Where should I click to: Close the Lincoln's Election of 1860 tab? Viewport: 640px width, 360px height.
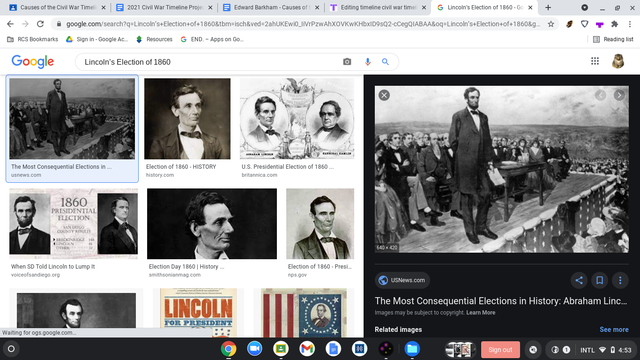click(x=530, y=7)
